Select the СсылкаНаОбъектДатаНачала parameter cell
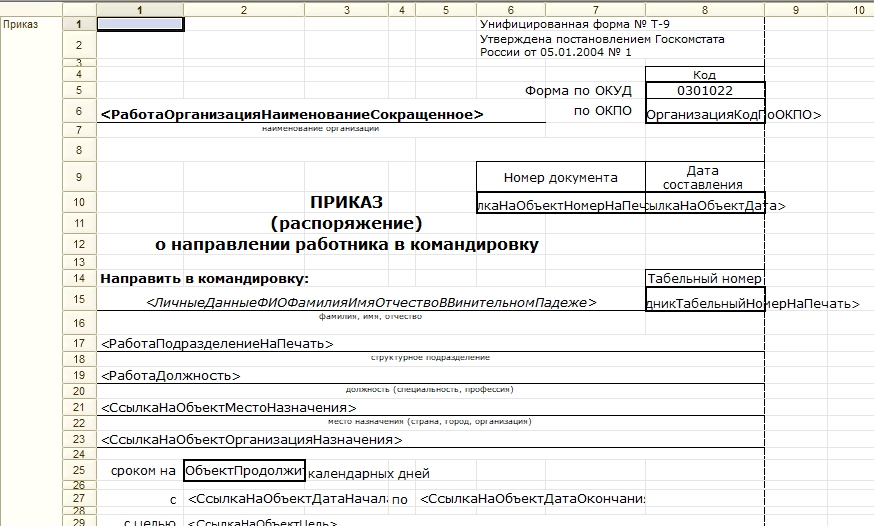 (287, 499)
